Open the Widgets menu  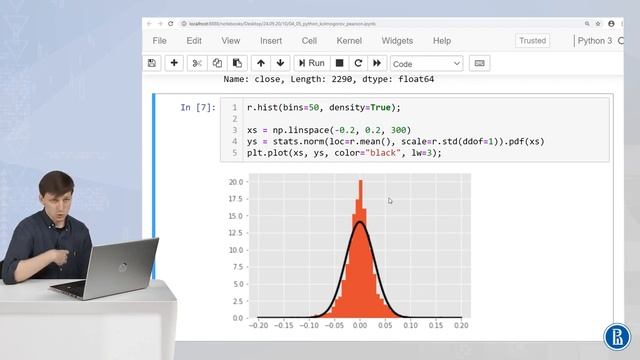pyautogui.click(x=397, y=41)
